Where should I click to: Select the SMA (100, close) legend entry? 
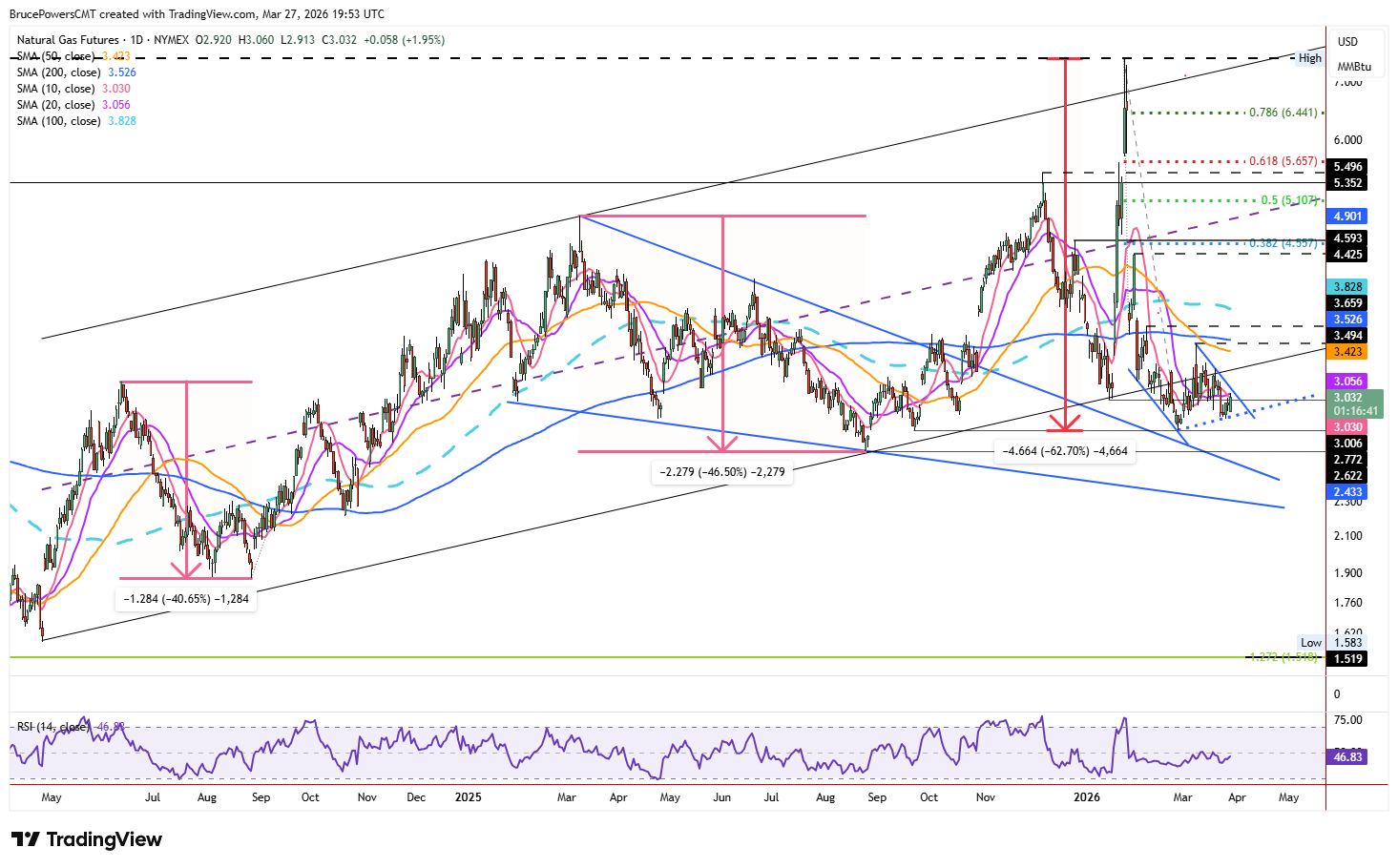pos(76,121)
